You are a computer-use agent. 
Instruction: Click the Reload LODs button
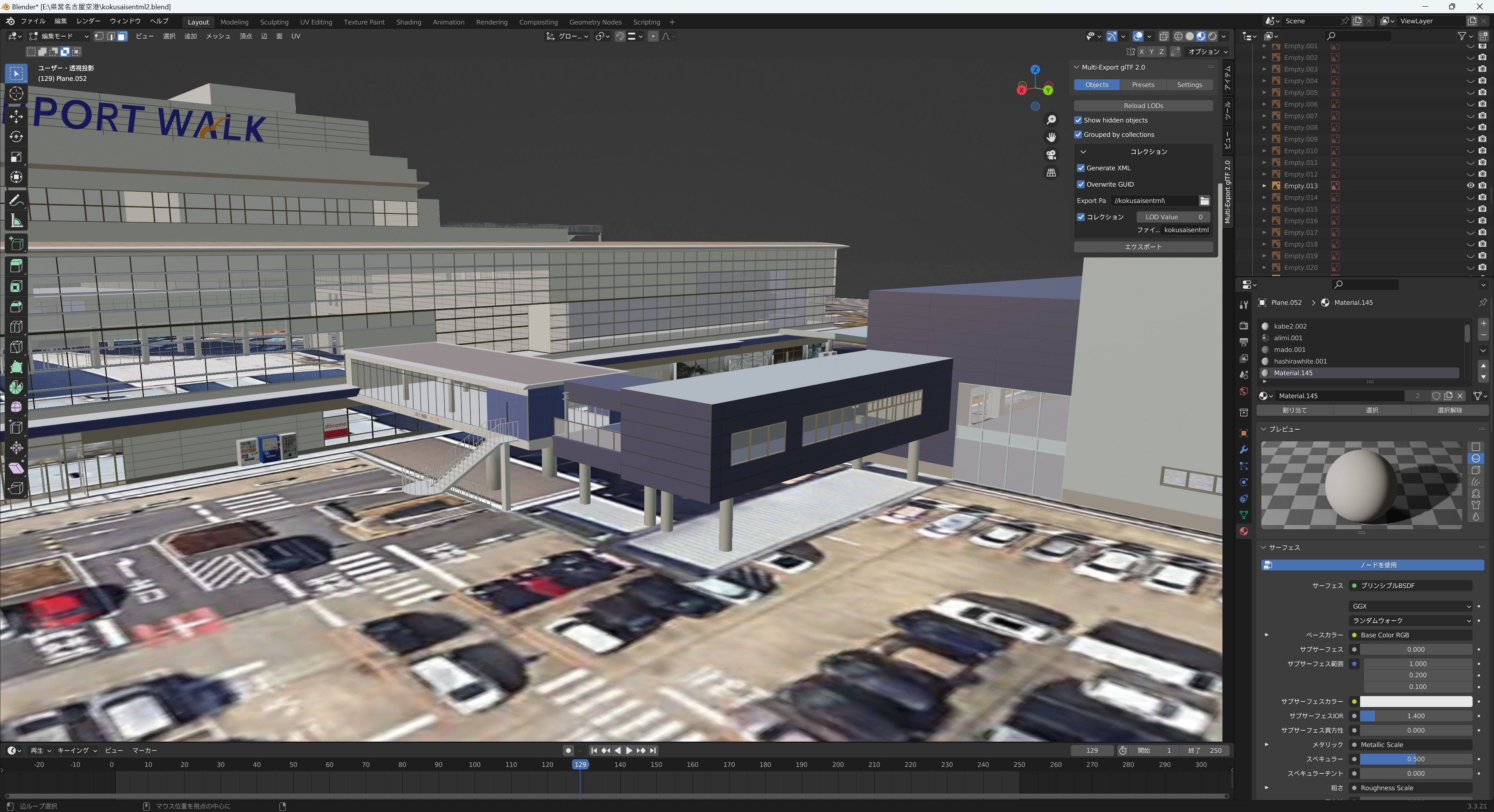[1143, 106]
